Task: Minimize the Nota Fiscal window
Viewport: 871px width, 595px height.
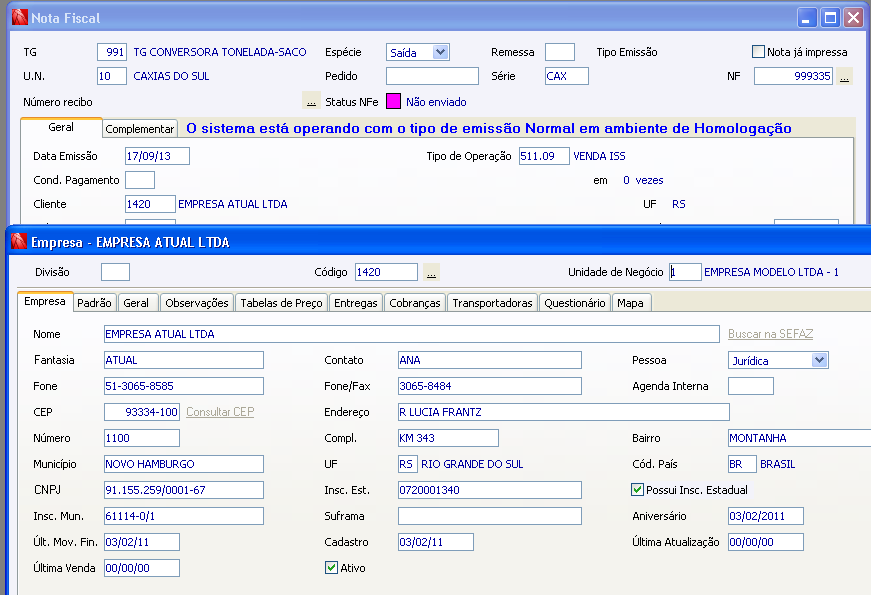Action: point(807,18)
